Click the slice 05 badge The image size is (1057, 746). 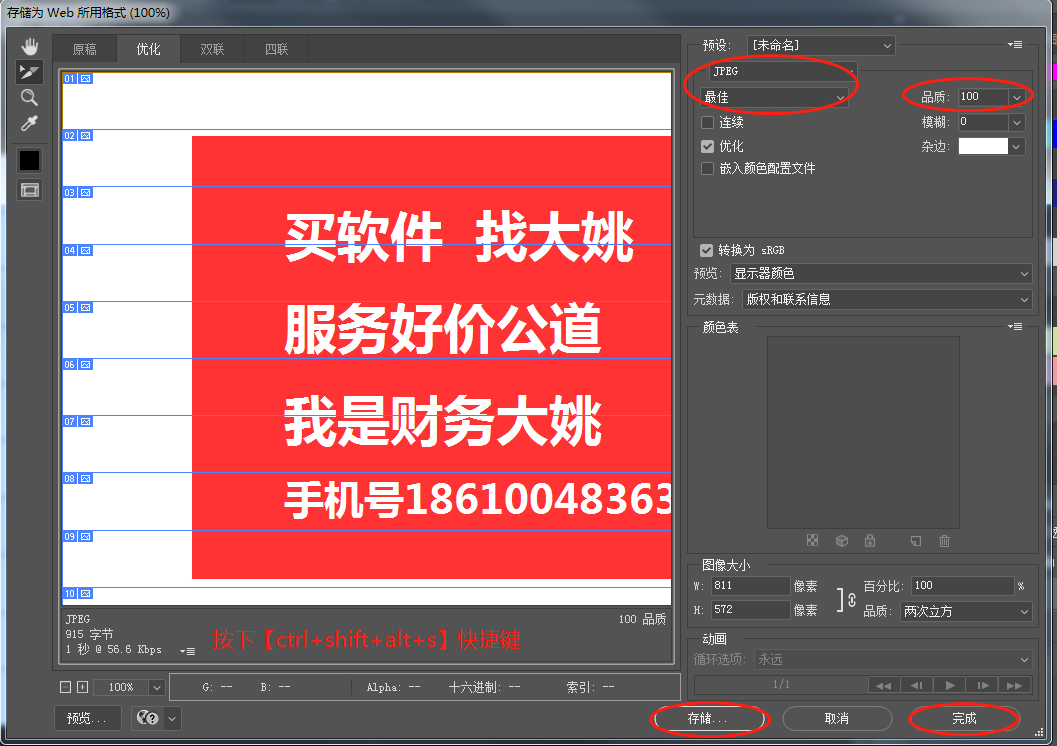[78, 307]
